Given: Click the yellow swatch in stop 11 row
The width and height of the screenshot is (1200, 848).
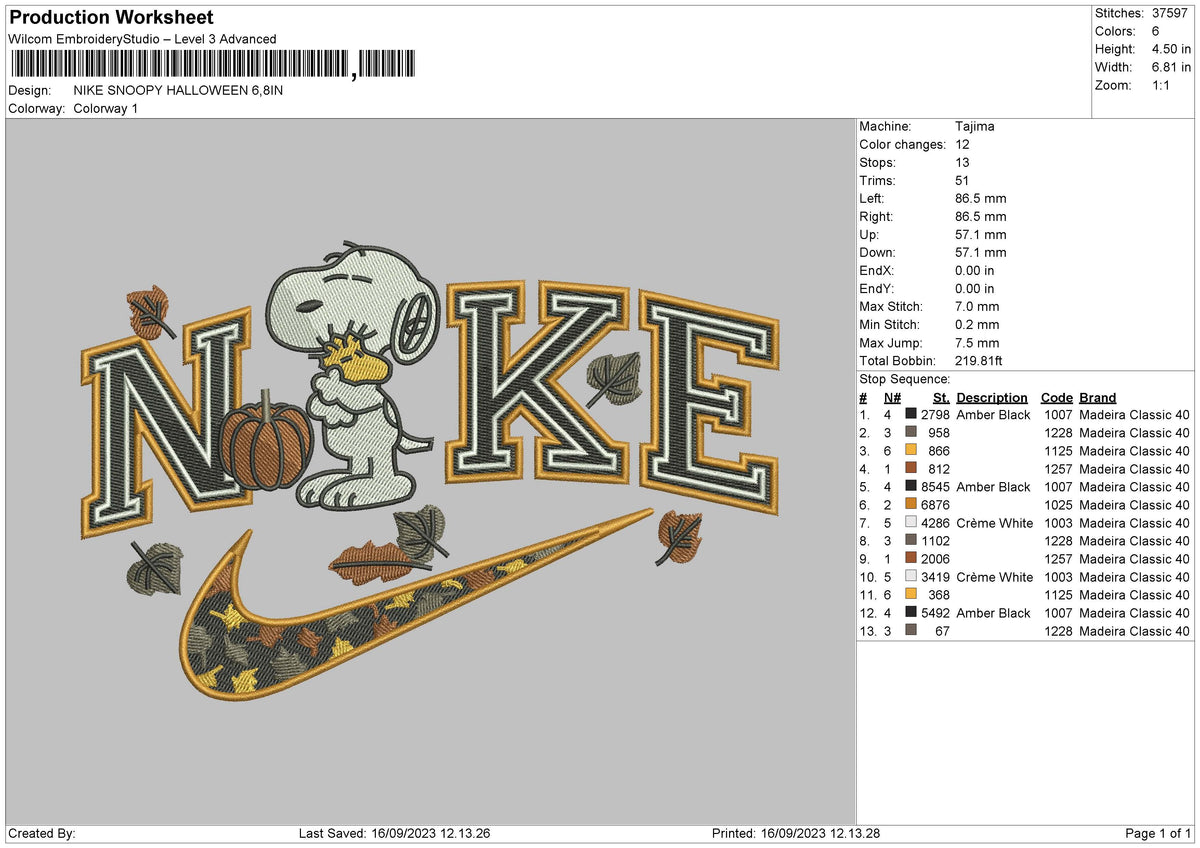Looking at the screenshot, I should pyautogui.click(x=911, y=594).
